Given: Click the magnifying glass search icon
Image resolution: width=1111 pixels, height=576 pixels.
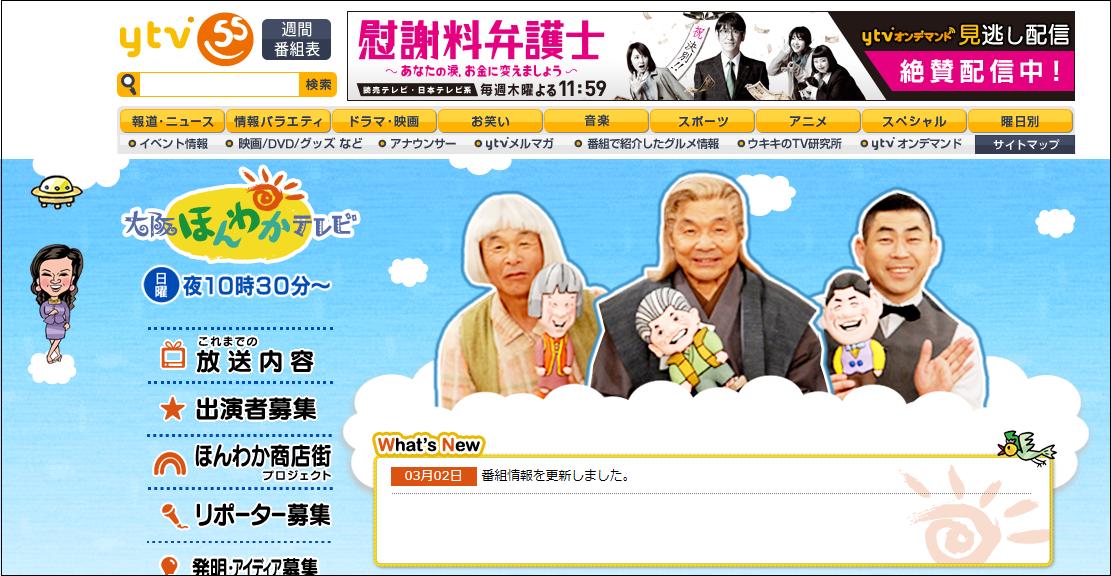Looking at the screenshot, I should 128,84.
